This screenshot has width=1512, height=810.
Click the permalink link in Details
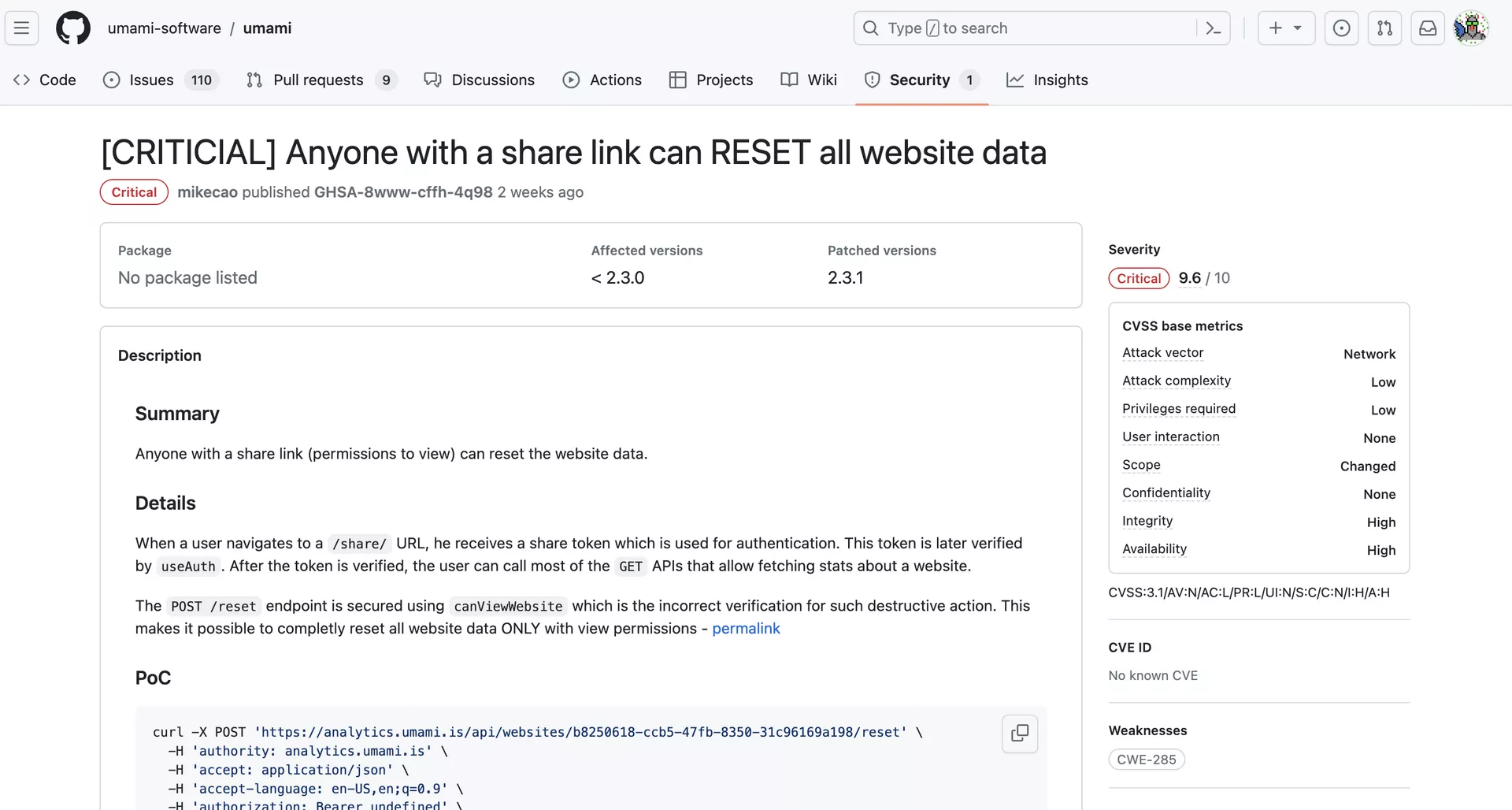(746, 629)
